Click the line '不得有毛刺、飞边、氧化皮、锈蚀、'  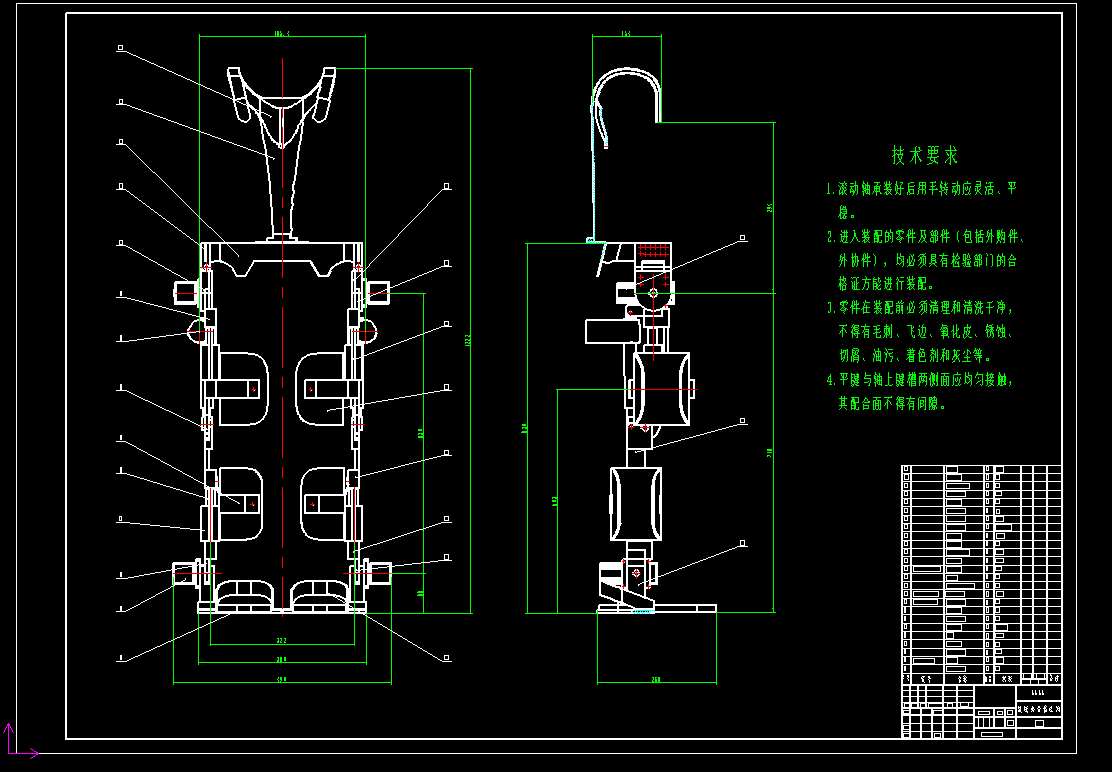(x=928, y=331)
